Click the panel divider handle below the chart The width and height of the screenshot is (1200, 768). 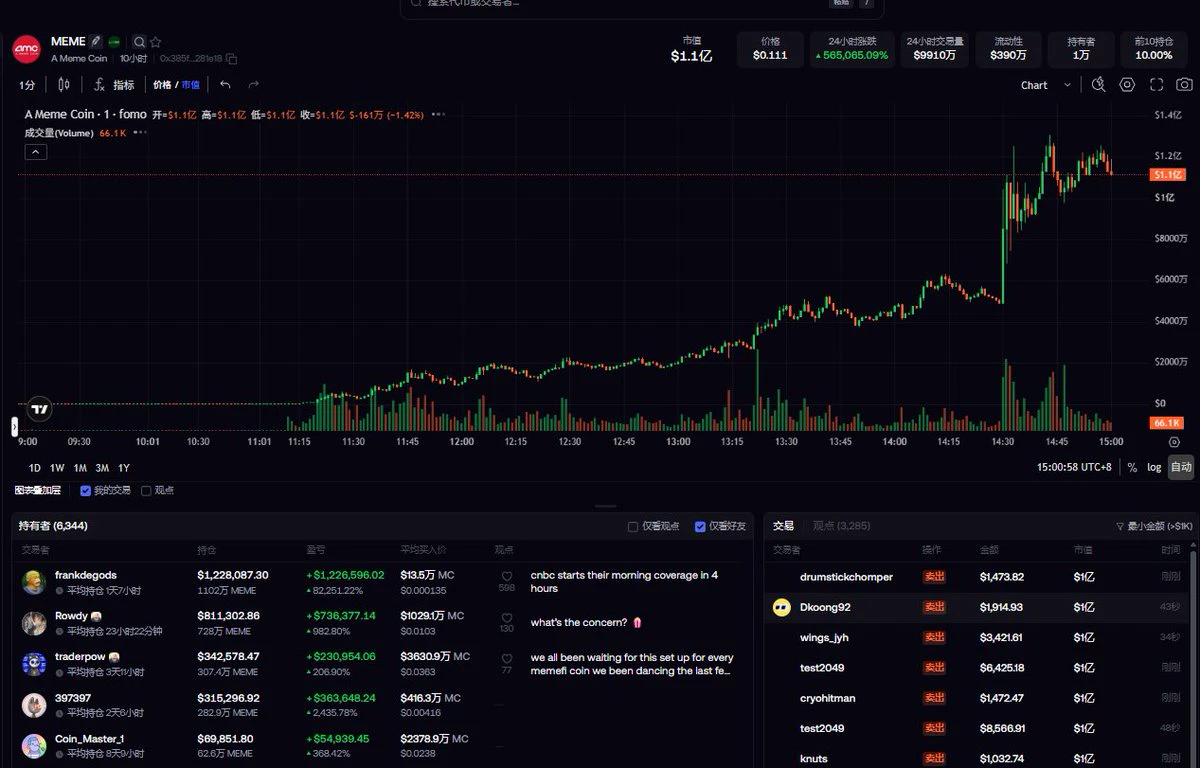point(606,506)
